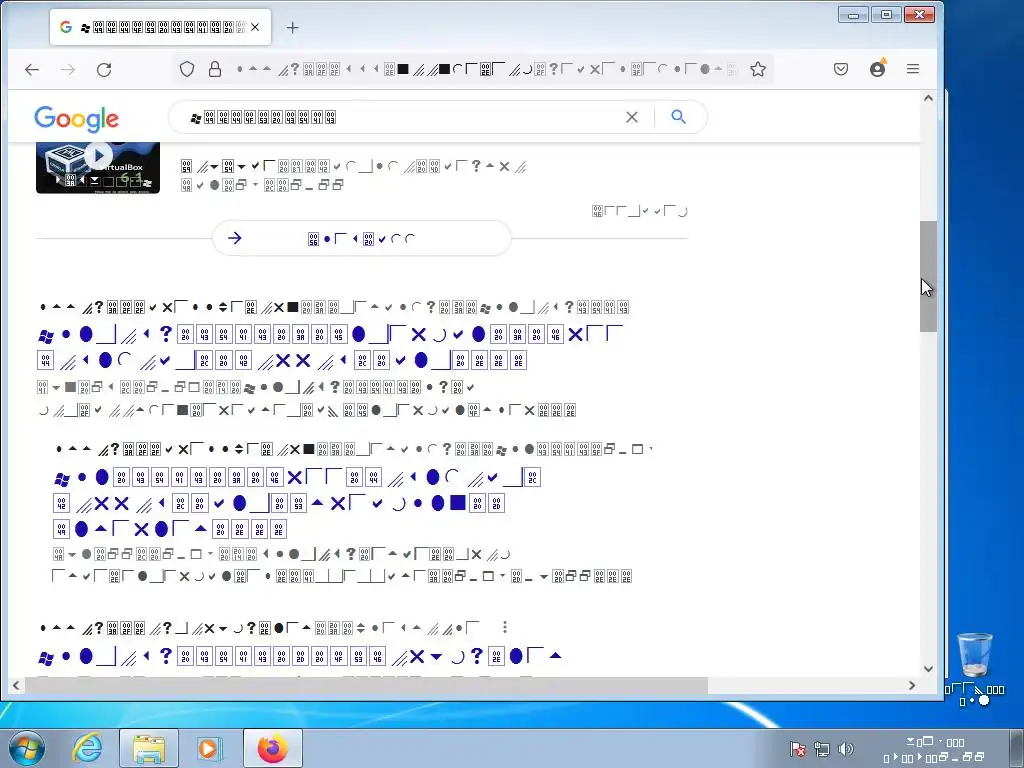Click the taskbar clock and date
Viewport: 1024px width, 768px height.
[935, 749]
